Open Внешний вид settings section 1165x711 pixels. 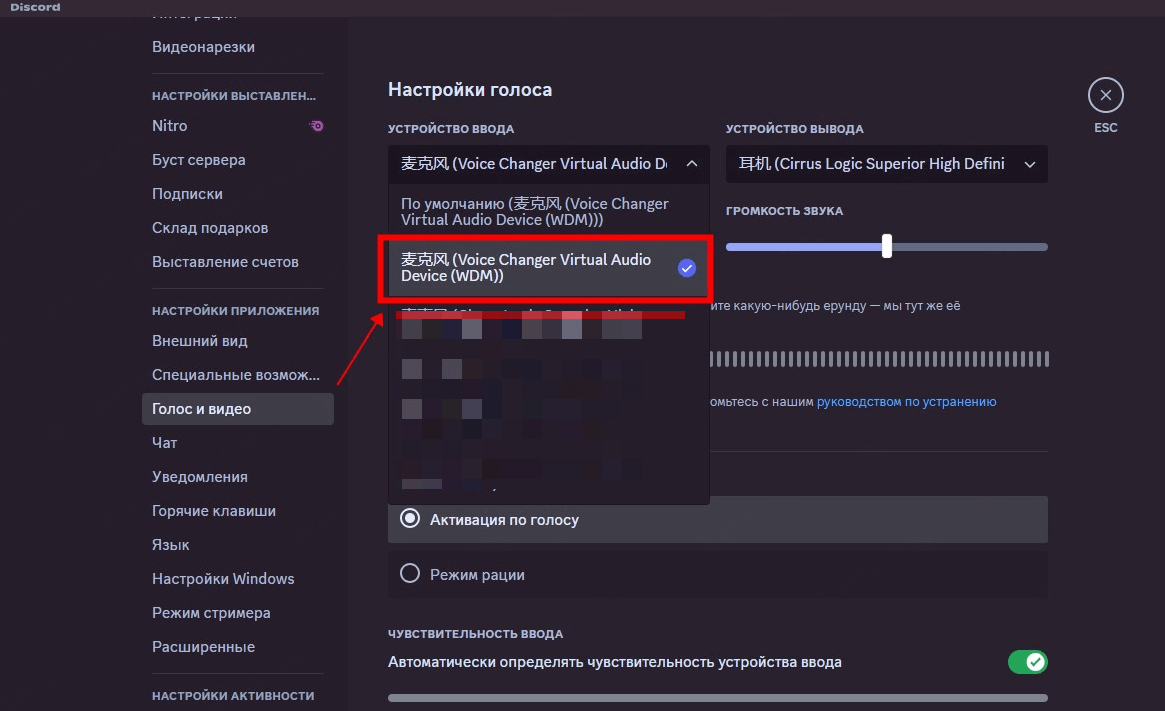point(200,341)
